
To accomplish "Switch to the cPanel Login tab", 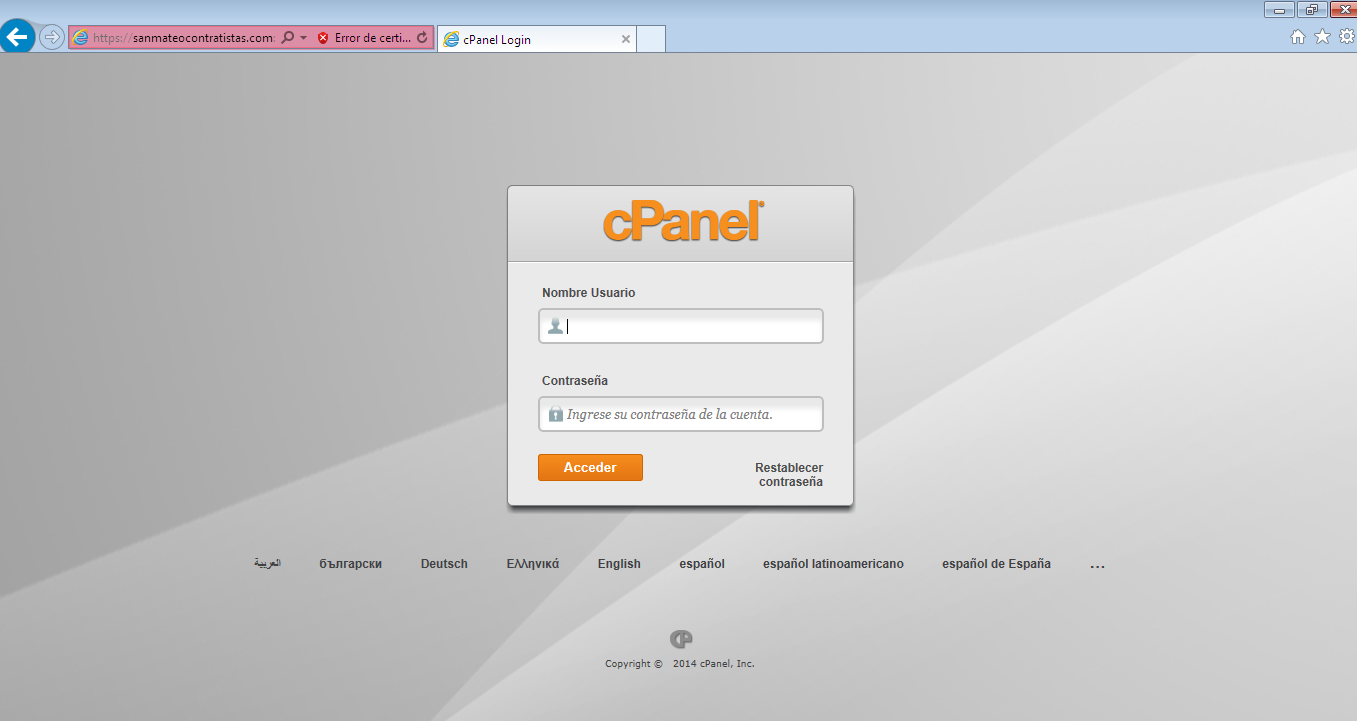I will point(530,39).
